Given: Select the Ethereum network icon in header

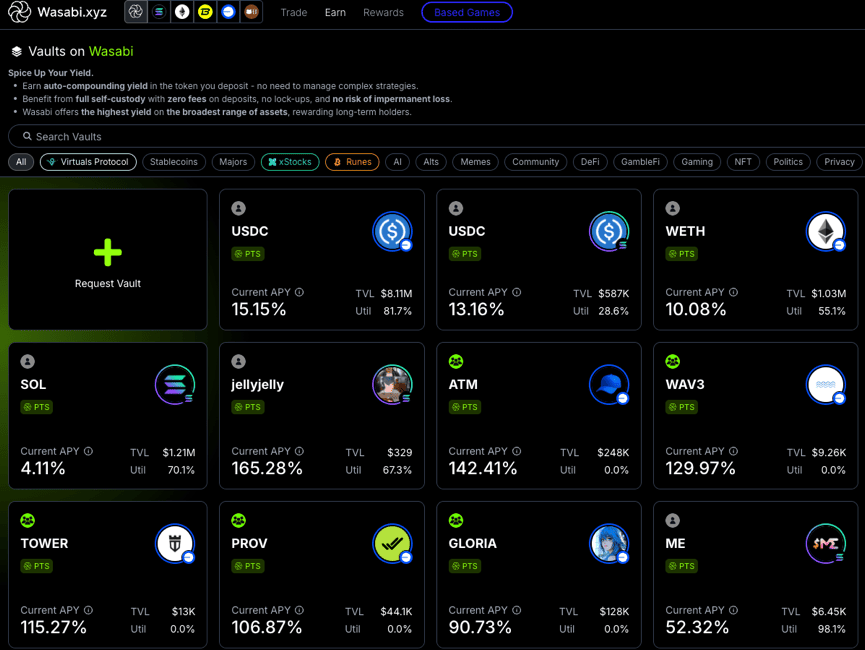Looking at the screenshot, I should [182, 12].
